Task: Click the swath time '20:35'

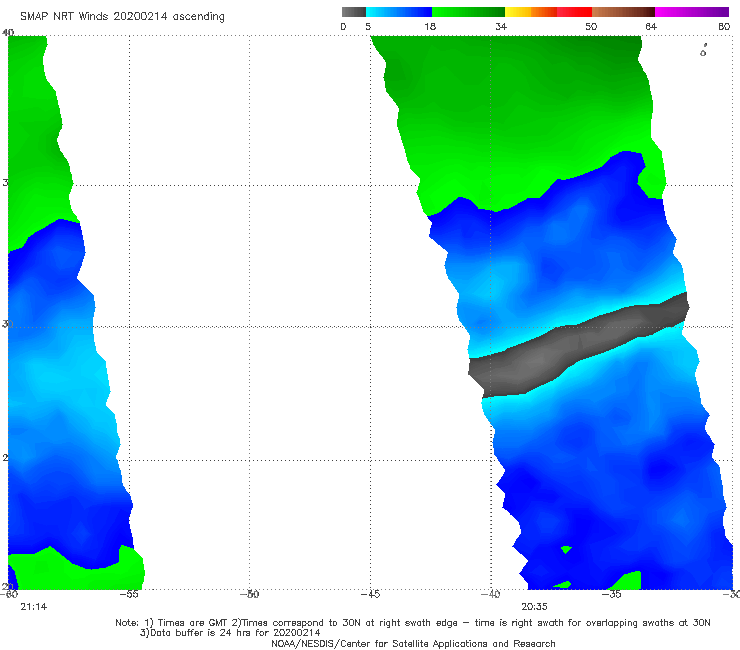Action: [x=534, y=607]
